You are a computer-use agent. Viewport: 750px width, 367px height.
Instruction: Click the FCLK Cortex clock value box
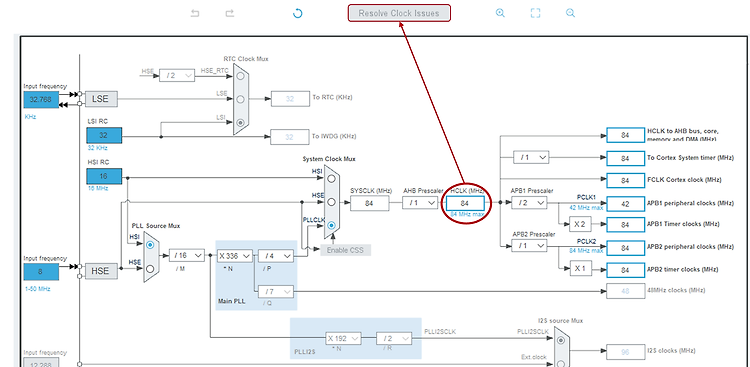(x=625, y=180)
